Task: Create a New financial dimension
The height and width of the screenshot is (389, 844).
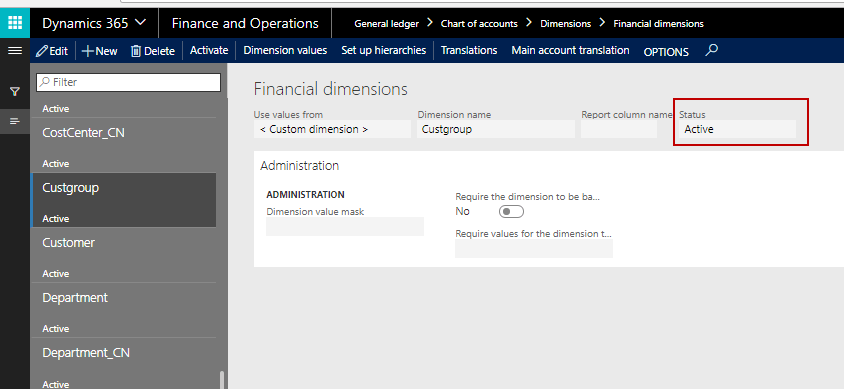Action: coord(100,51)
